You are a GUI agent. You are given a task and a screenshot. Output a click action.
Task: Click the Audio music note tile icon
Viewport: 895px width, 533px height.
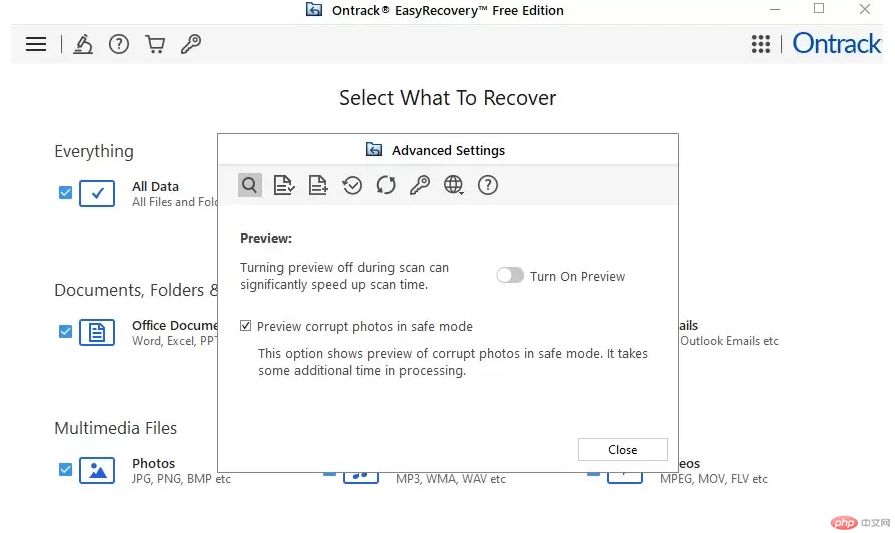click(361, 477)
